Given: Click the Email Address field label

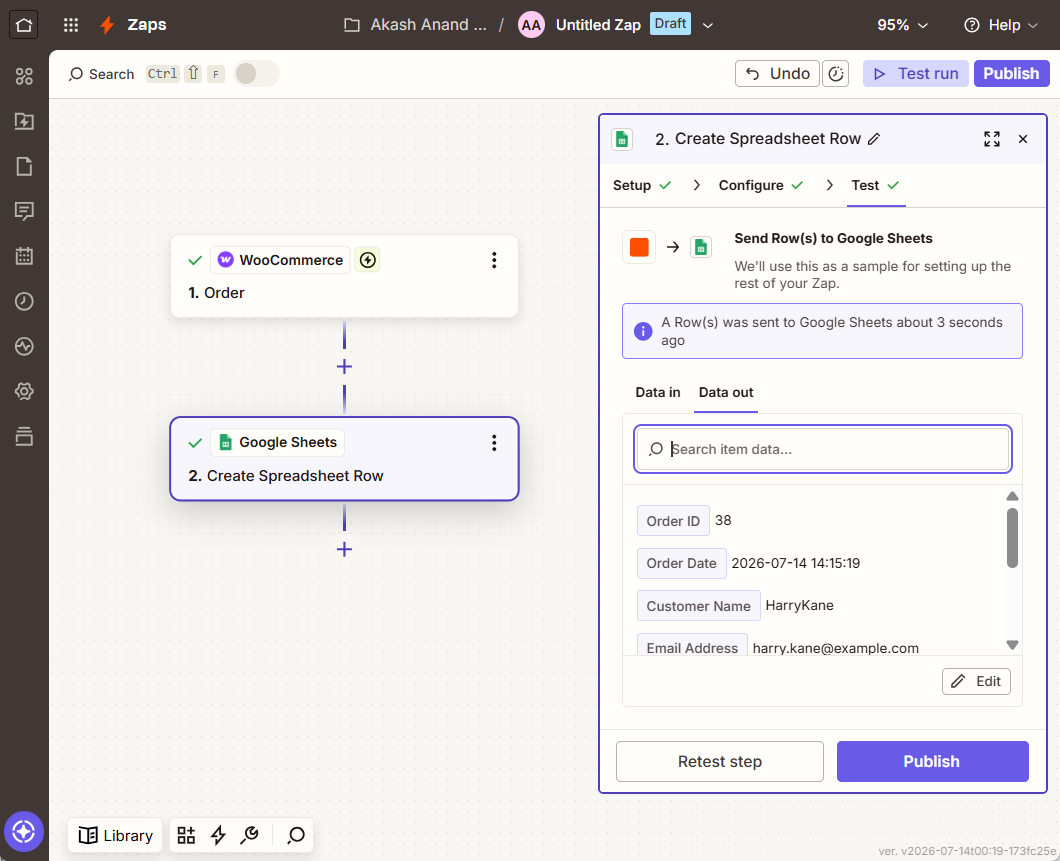Looking at the screenshot, I should pyautogui.click(x=692, y=645).
